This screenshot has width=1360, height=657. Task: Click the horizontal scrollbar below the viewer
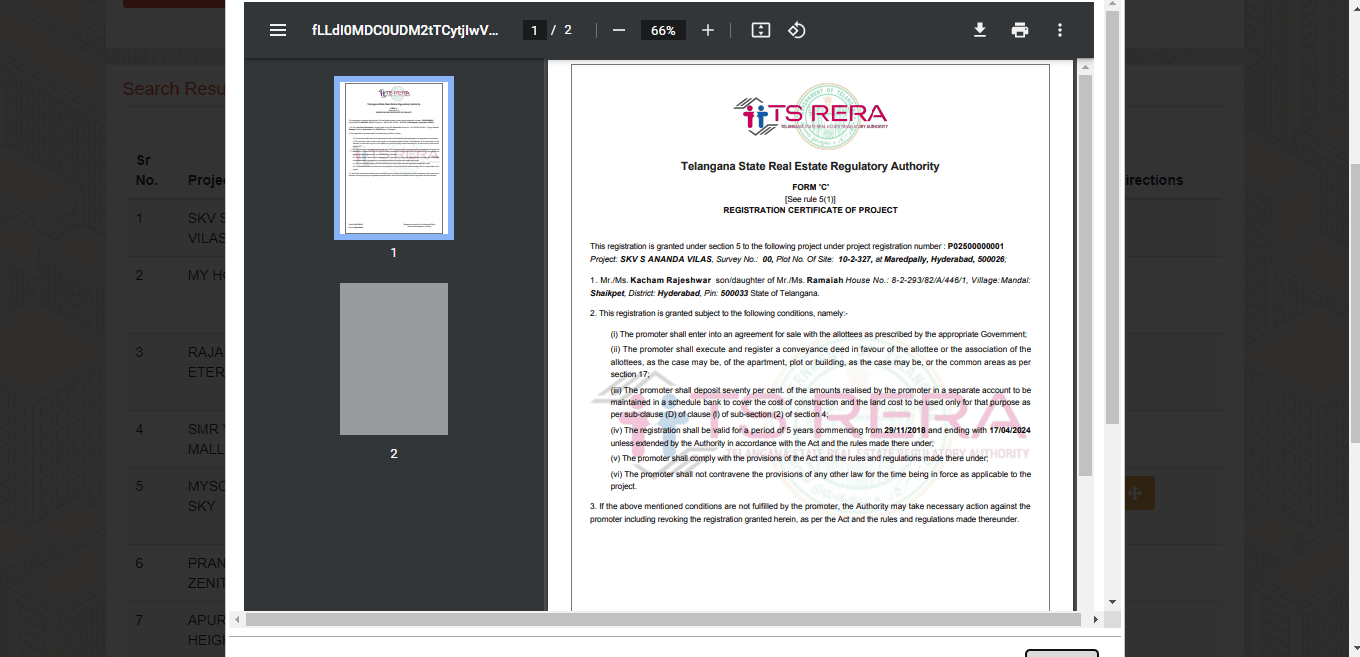pyautogui.click(x=660, y=620)
